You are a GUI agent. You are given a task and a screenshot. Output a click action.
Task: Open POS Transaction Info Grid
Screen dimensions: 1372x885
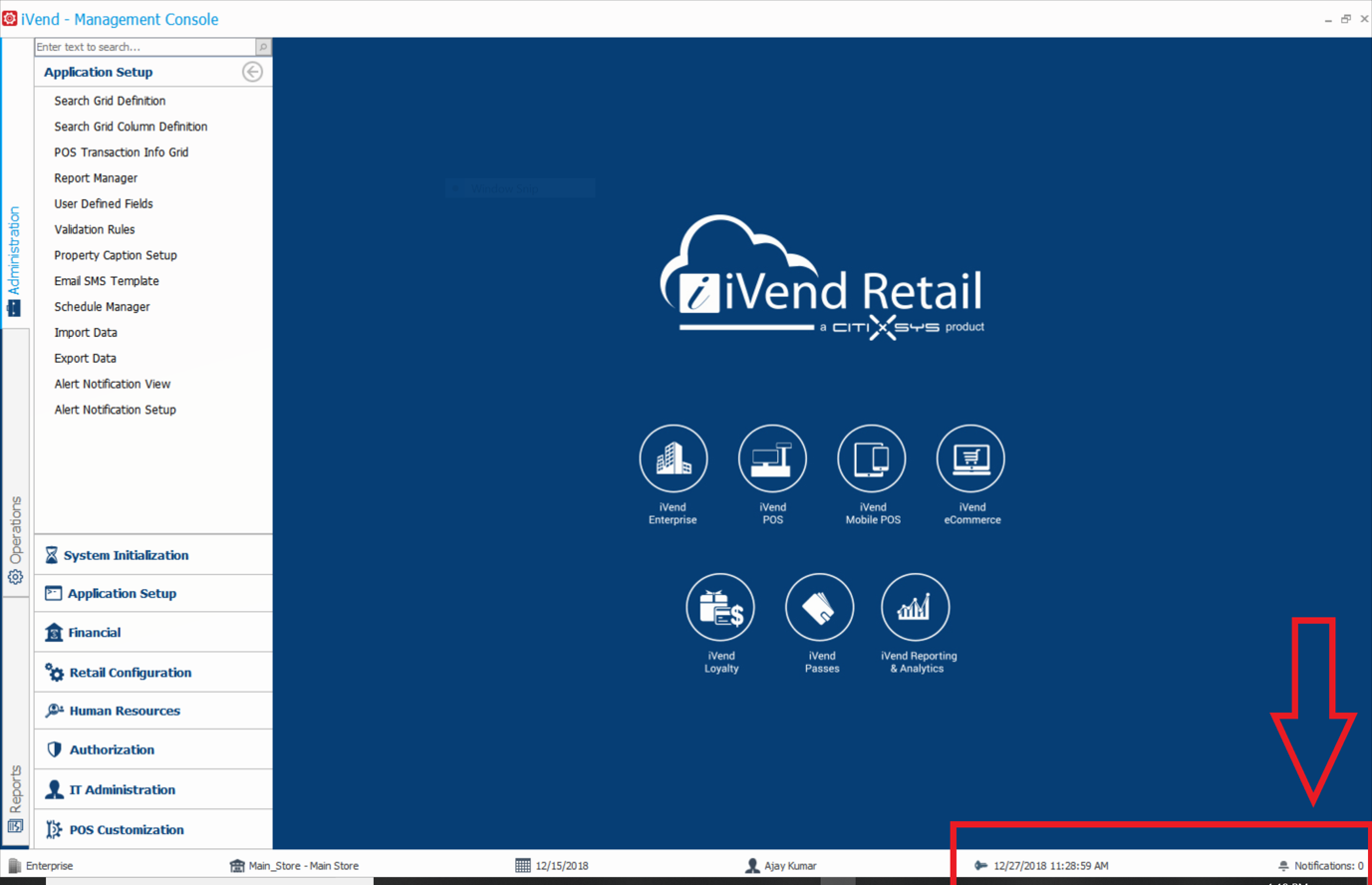[122, 152]
